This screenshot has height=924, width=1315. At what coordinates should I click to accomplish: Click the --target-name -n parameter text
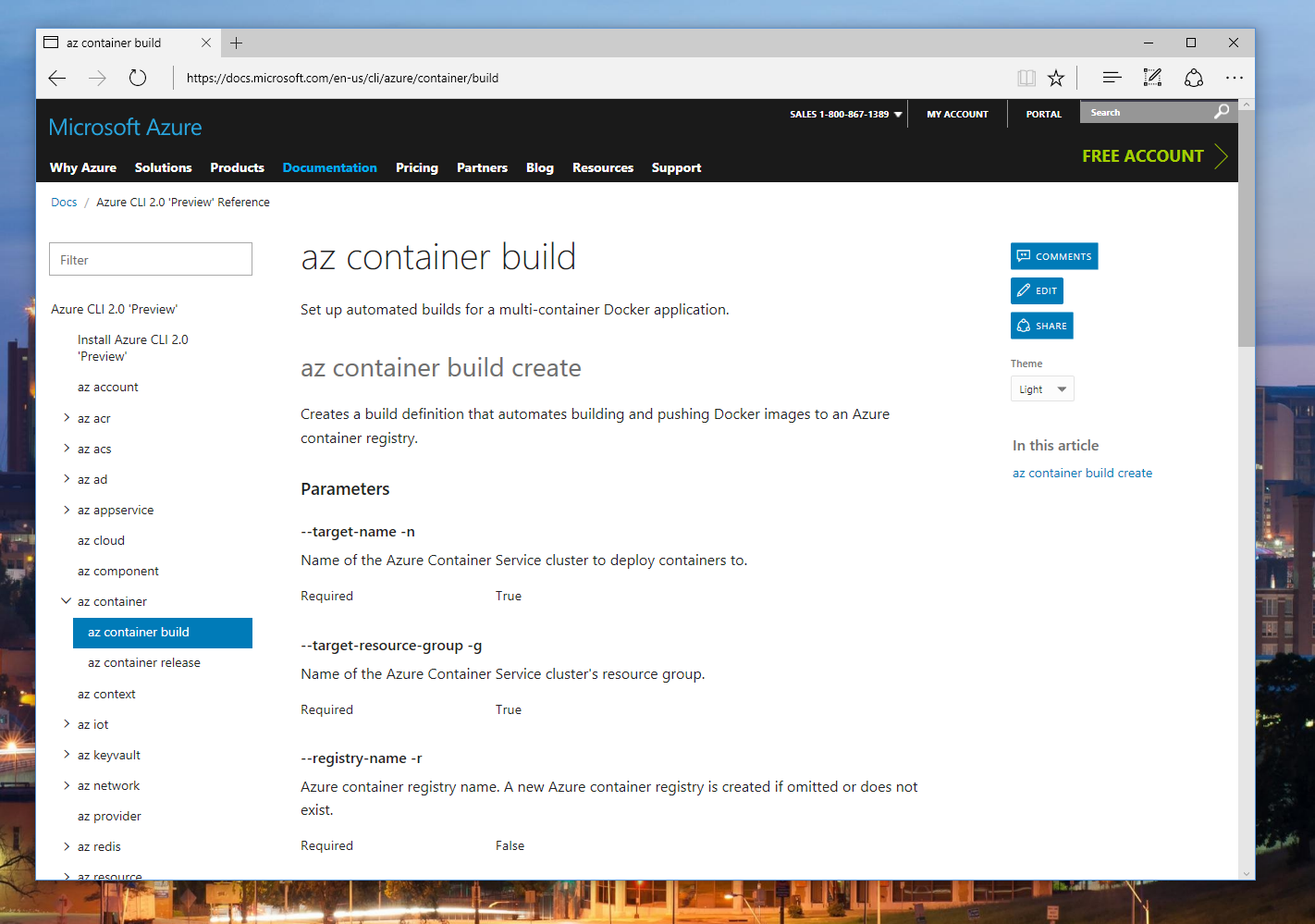(x=358, y=532)
